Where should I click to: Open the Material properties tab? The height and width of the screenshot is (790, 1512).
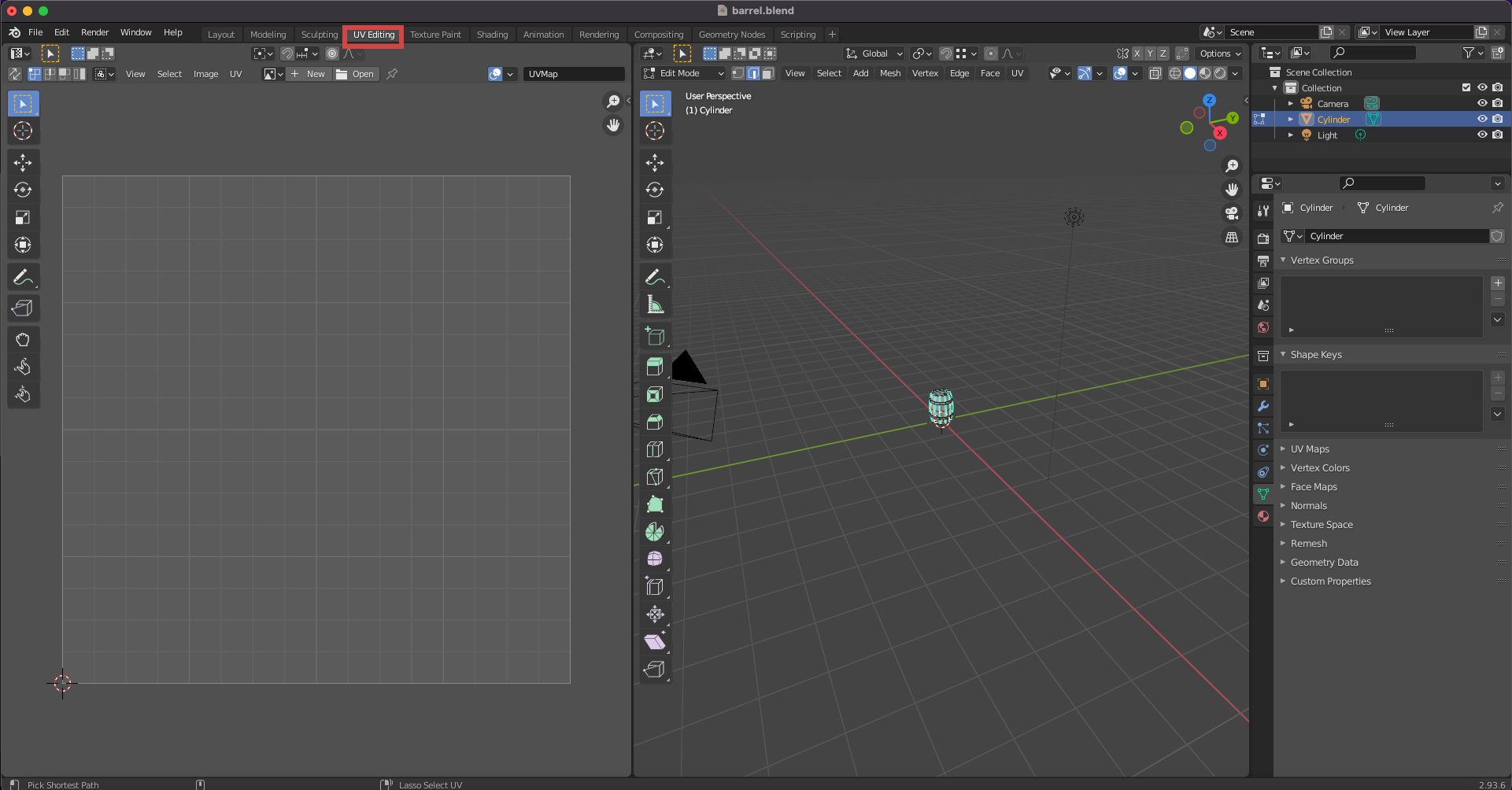[x=1263, y=516]
